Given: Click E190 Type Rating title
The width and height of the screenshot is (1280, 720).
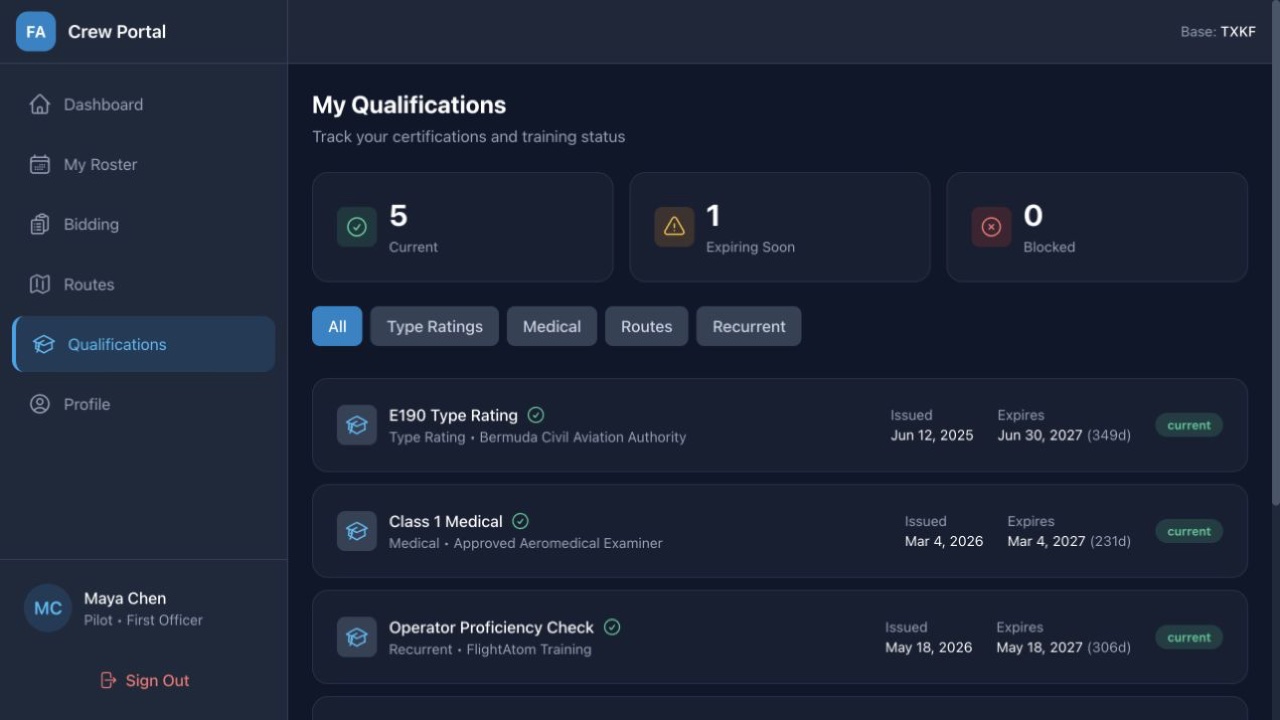Looking at the screenshot, I should point(453,415).
